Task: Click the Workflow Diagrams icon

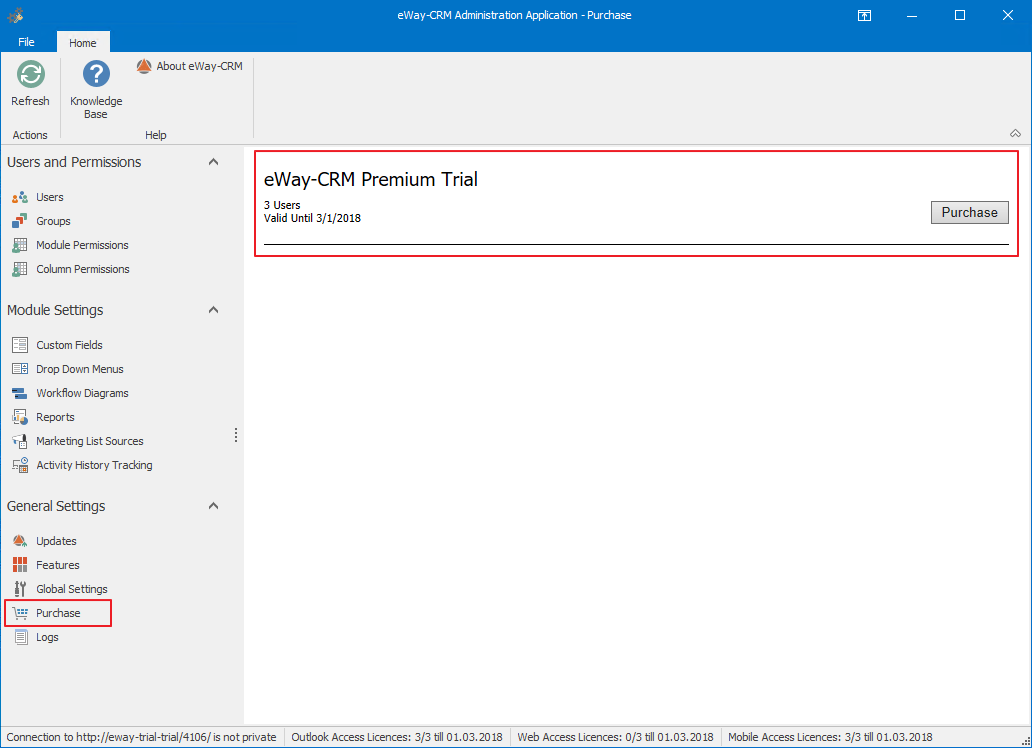Action: [x=20, y=393]
